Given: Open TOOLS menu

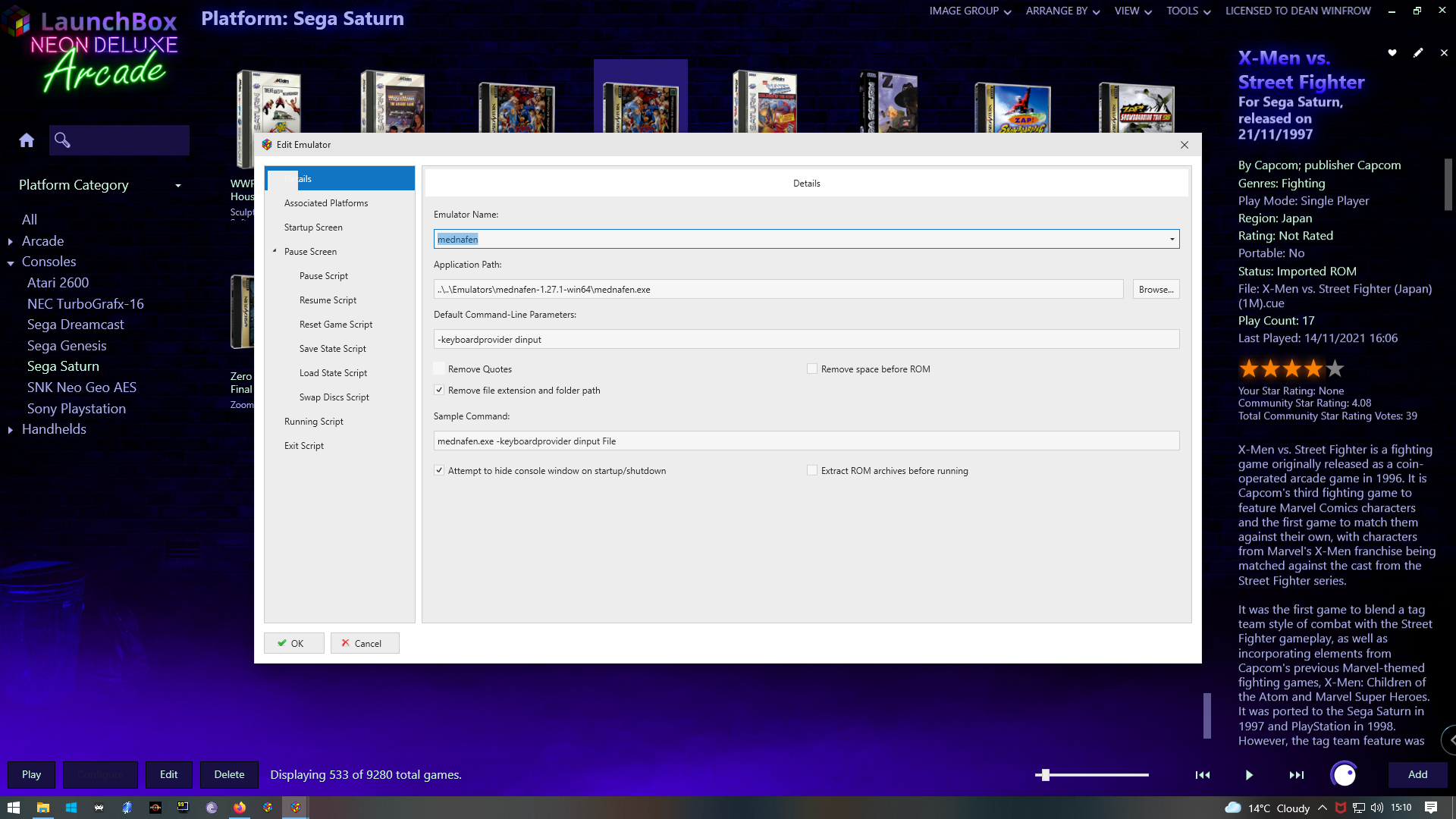Looking at the screenshot, I should click(1188, 11).
